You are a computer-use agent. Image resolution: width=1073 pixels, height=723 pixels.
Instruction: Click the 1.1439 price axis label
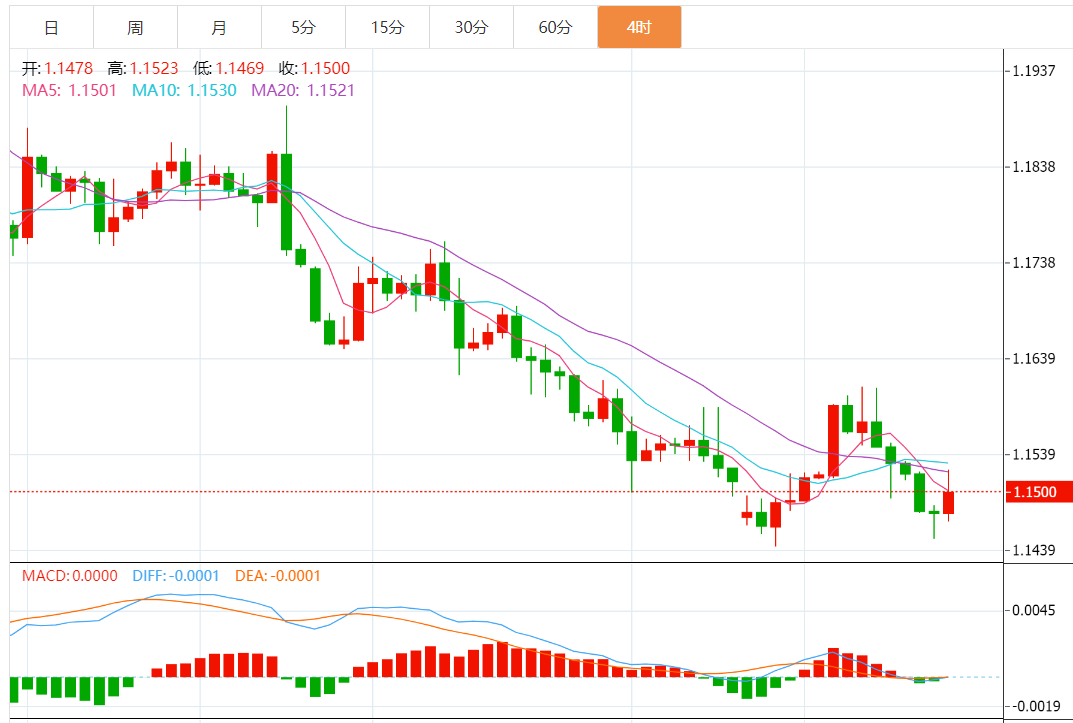1034,550
